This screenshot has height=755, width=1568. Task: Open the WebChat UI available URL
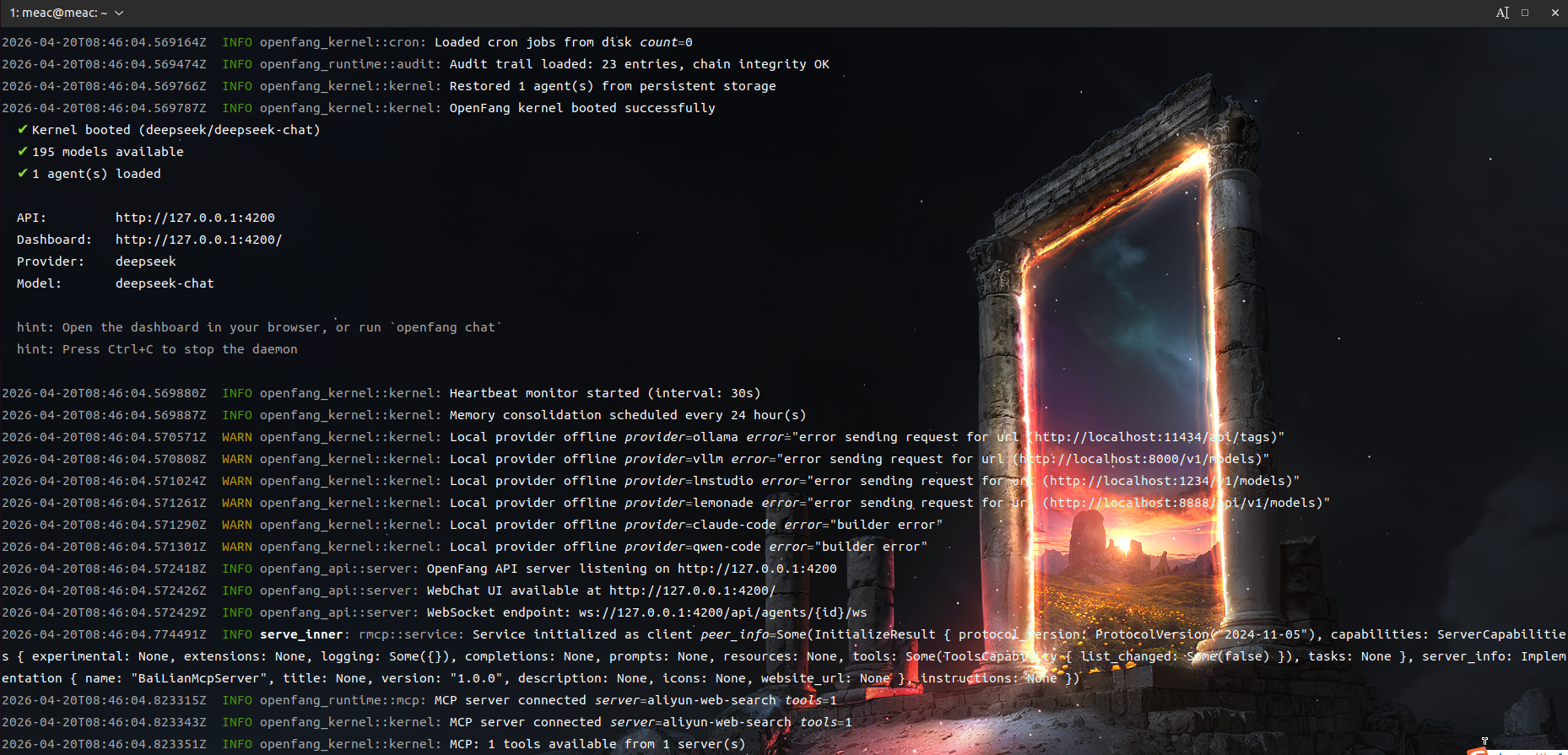tap(692, 591)
